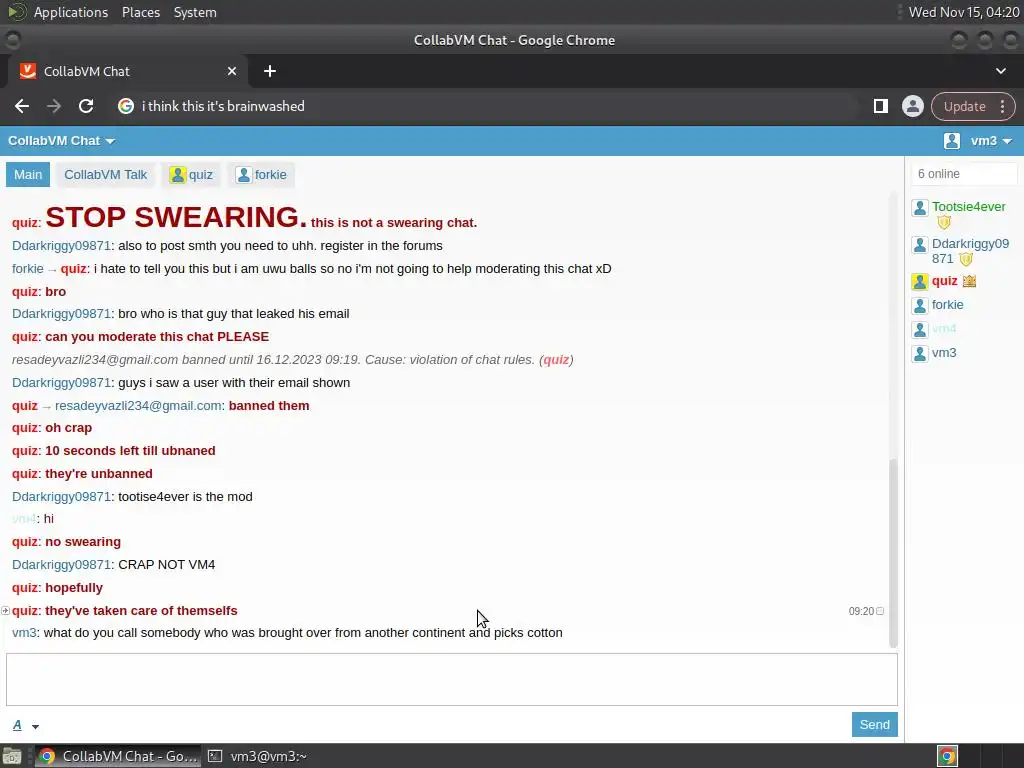Expand the text formatting dropdown arrow
The image size is (1024, 768).
pyautogui.click(x=35, y=726)
